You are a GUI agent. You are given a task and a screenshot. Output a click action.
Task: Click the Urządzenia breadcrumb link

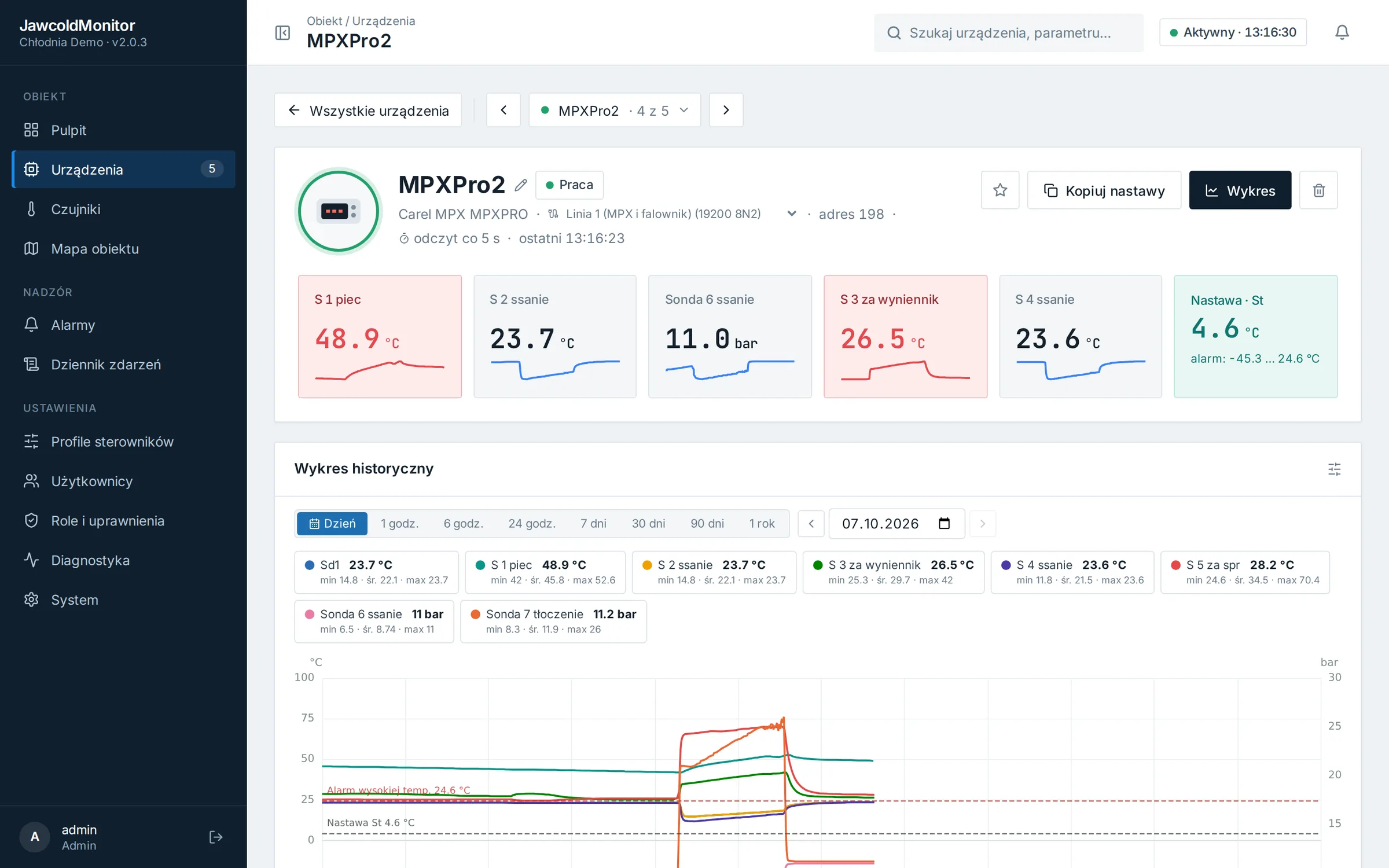point(383,21)
